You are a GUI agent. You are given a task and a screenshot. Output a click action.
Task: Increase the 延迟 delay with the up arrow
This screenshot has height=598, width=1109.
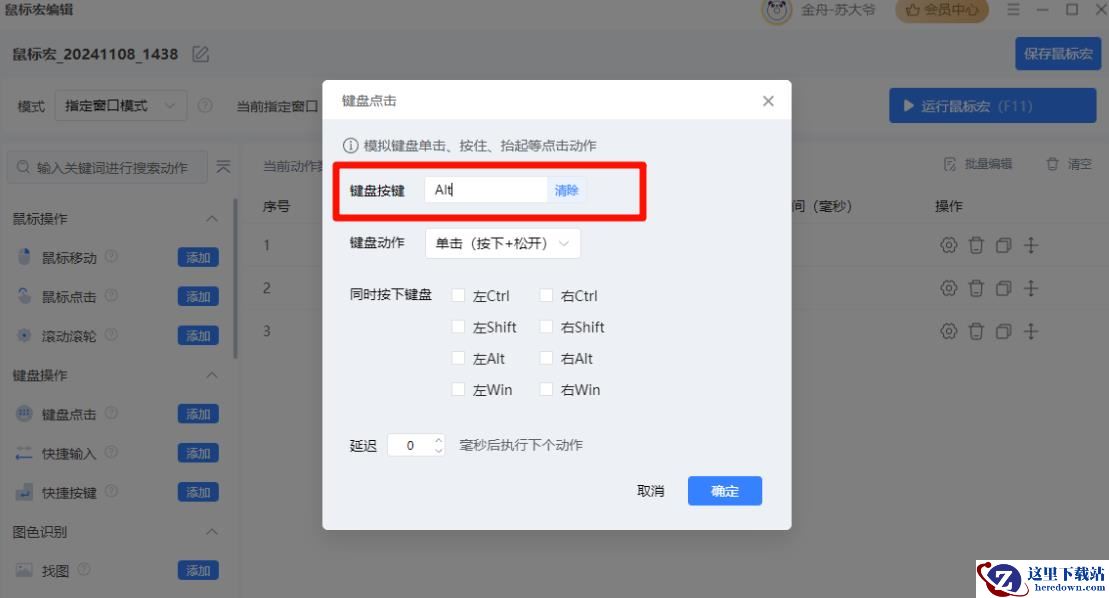[x=438, y=440]
